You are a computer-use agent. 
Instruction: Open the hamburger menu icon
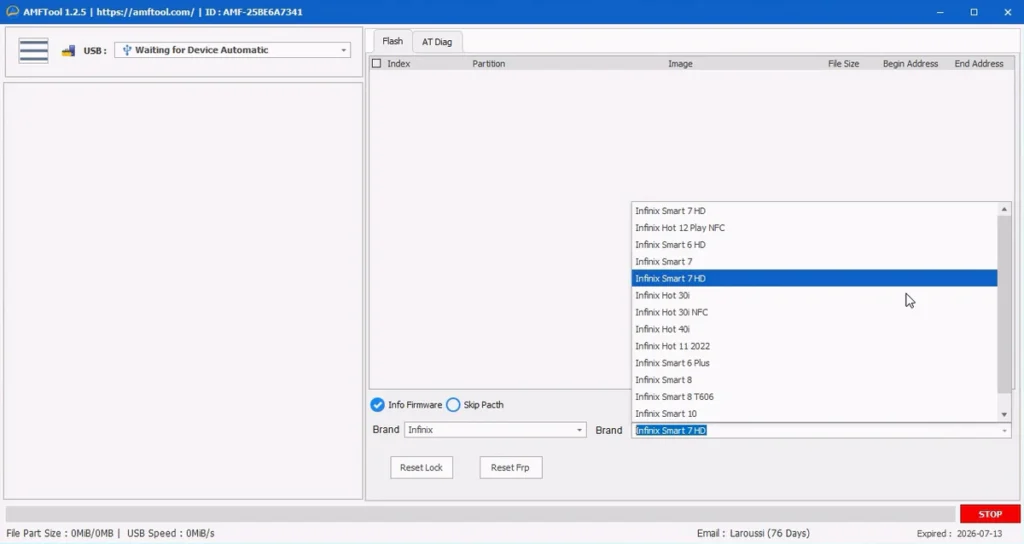(33, 50)
